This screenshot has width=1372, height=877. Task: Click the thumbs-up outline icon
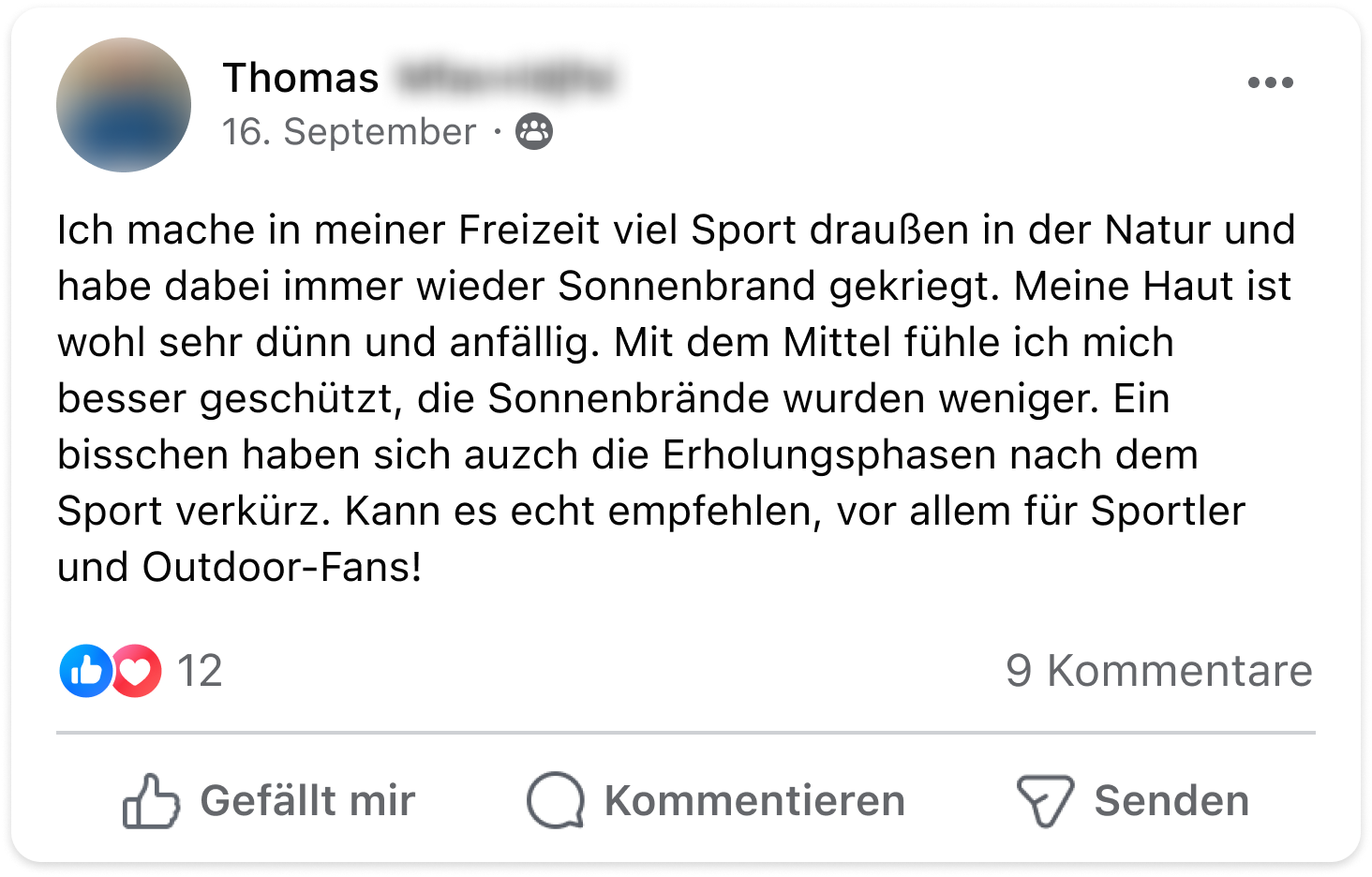pos(151,801)
